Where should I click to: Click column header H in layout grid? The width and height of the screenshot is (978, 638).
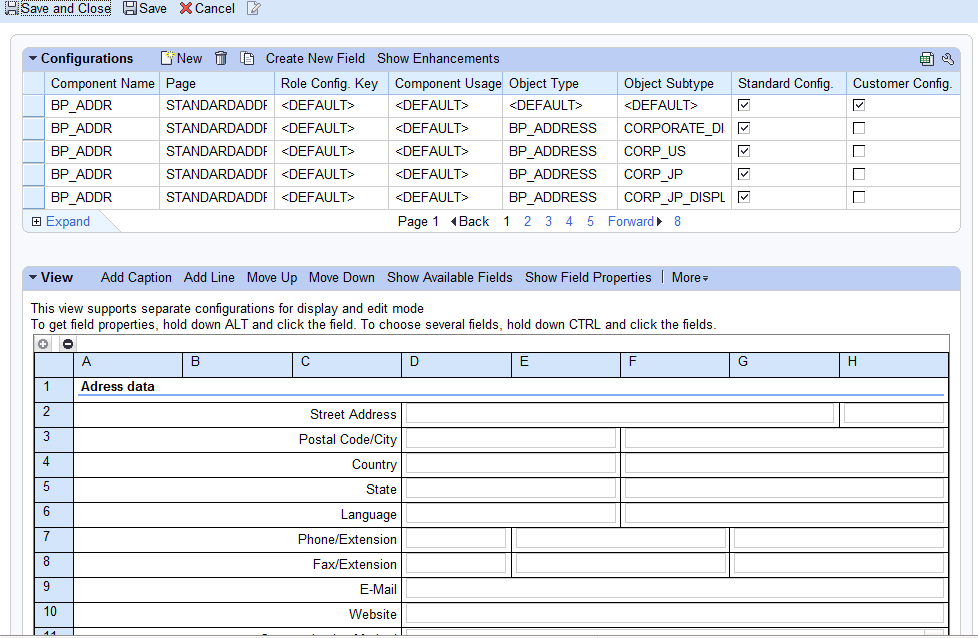[x=894, y=364]
